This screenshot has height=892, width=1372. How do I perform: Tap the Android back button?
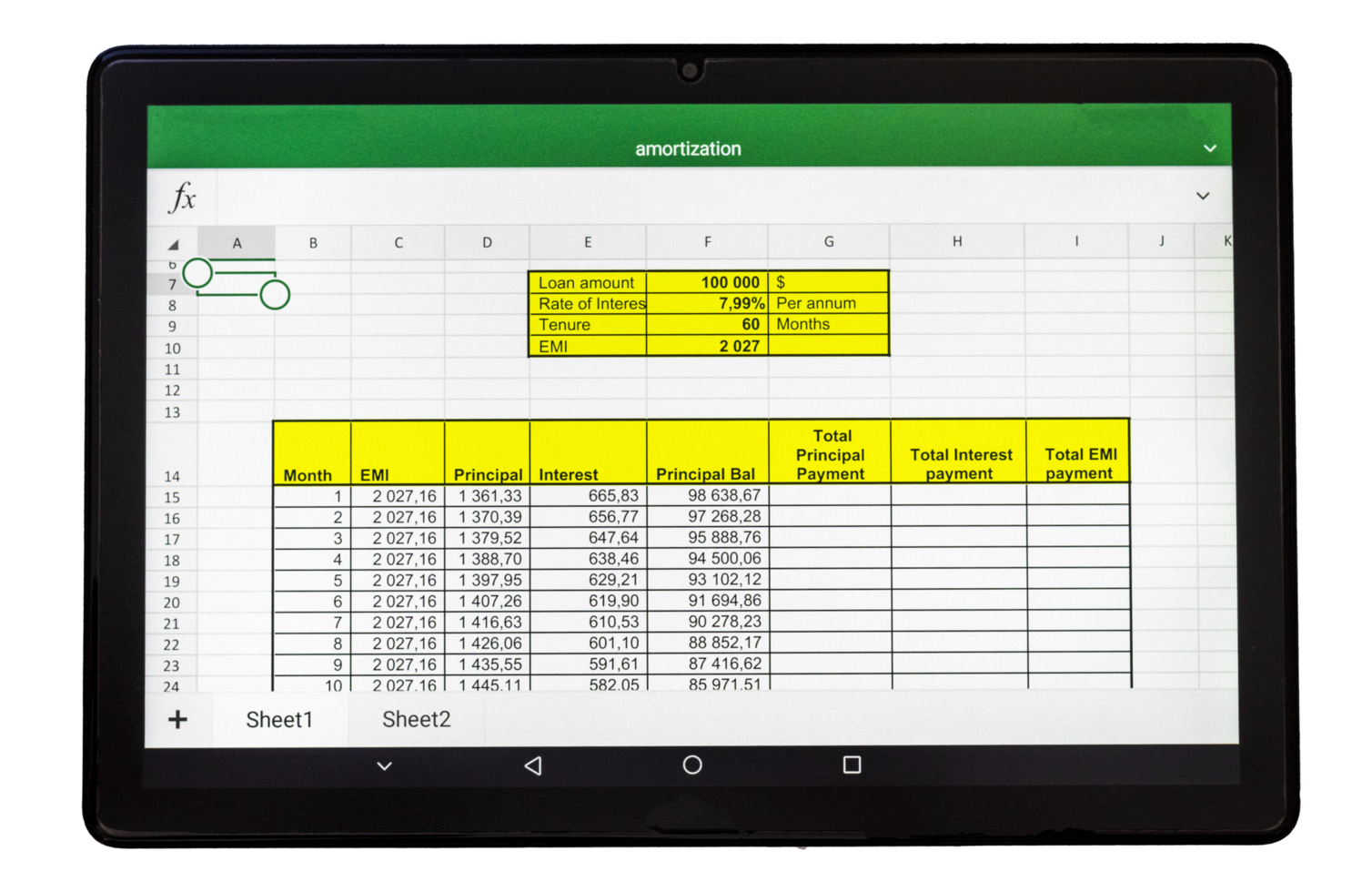(x=533, y=765)
